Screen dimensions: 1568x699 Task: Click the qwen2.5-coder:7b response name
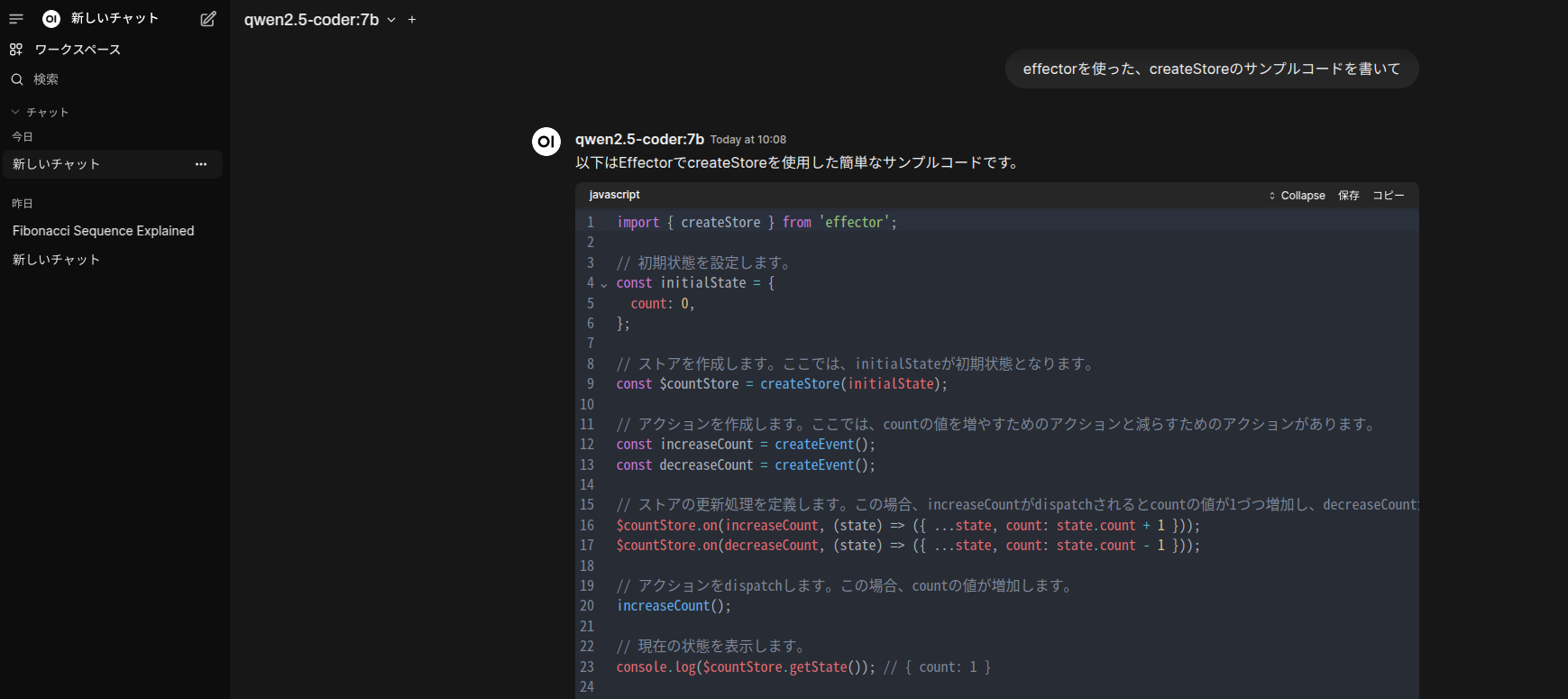click(x=639, y=139)
